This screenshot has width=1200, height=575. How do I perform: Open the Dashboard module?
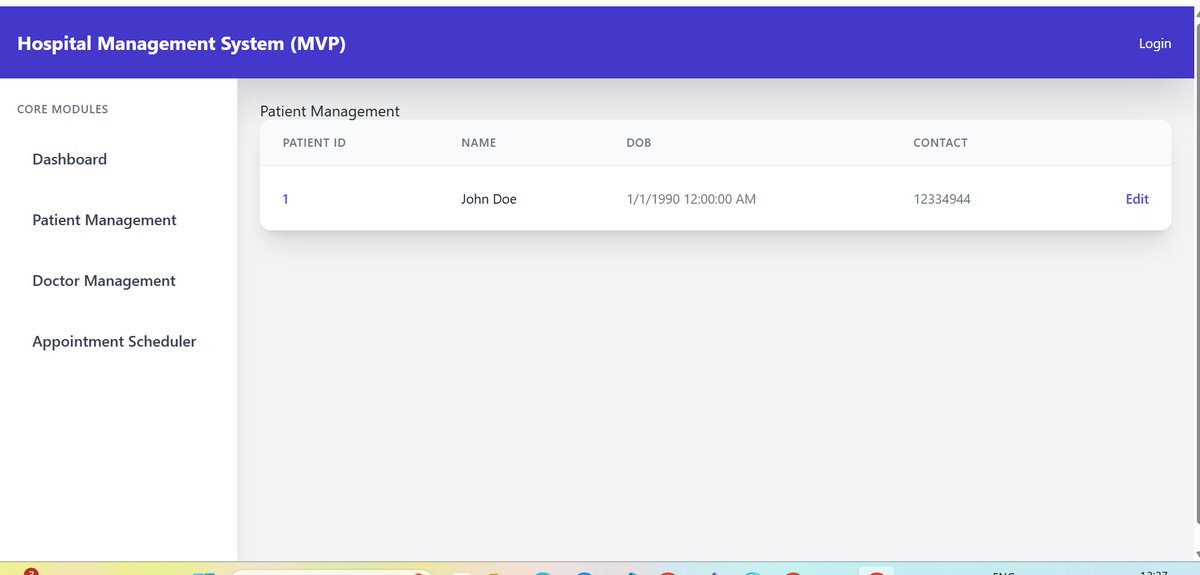(70, 159)
